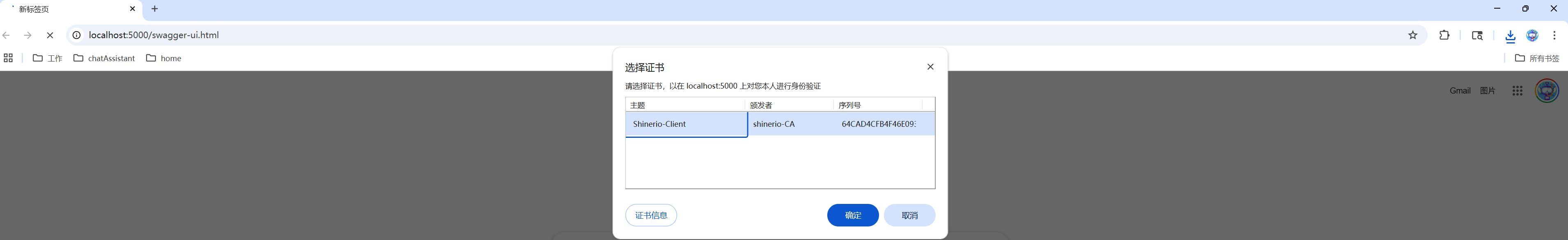
Task: Open the Extensions puzzle icon
Action: [x=1444, y=35]
